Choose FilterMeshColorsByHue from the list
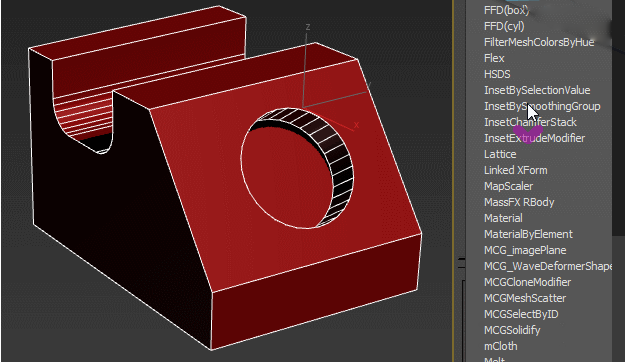The width and height of the screenshot is (625, 362). click(x=539, y=42)
